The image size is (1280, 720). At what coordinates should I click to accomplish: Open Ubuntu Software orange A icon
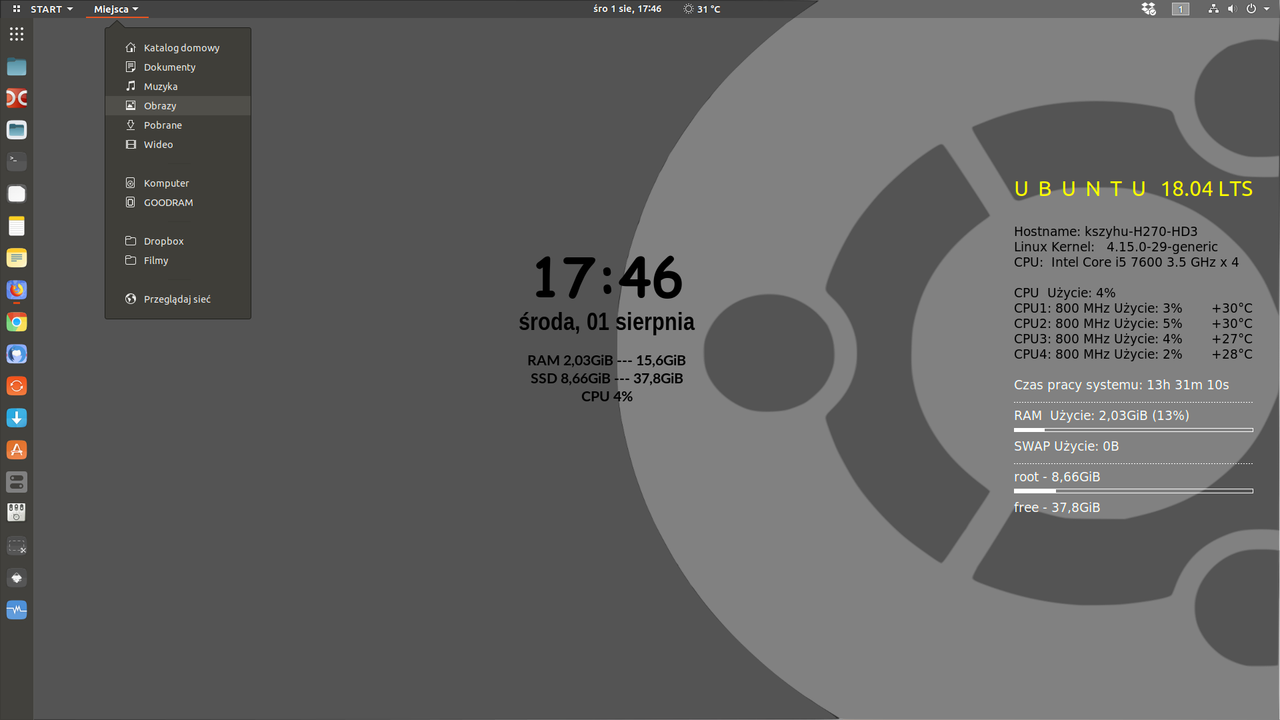pyautogui.click(x=16, y=450)
